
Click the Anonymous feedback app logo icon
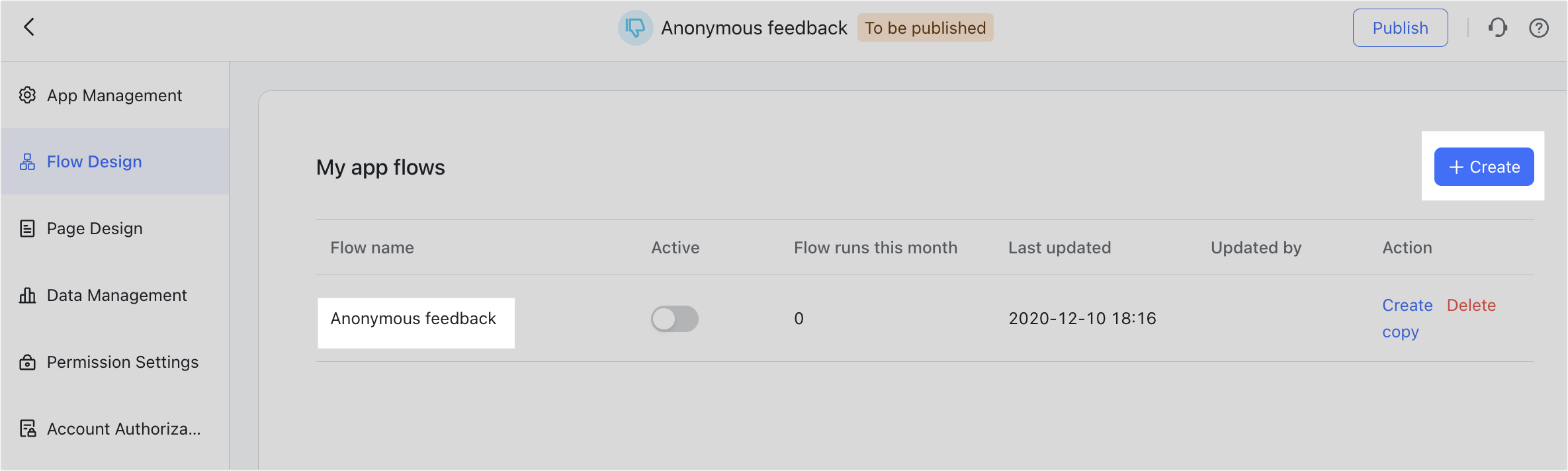[634, 28]
